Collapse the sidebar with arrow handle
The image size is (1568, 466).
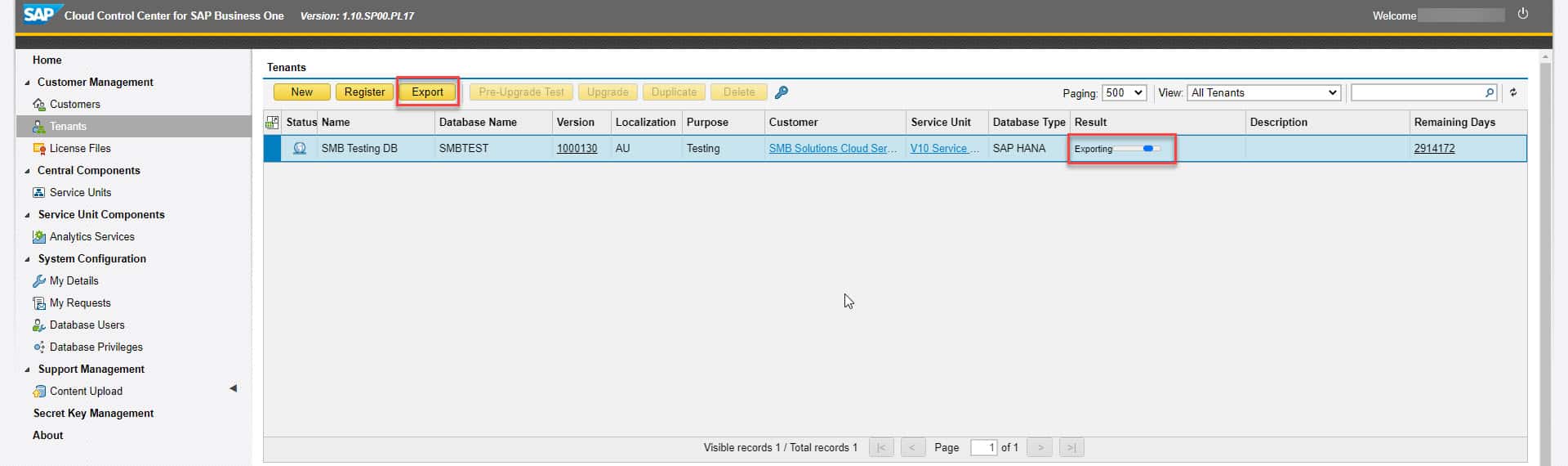tap(234, 388)
